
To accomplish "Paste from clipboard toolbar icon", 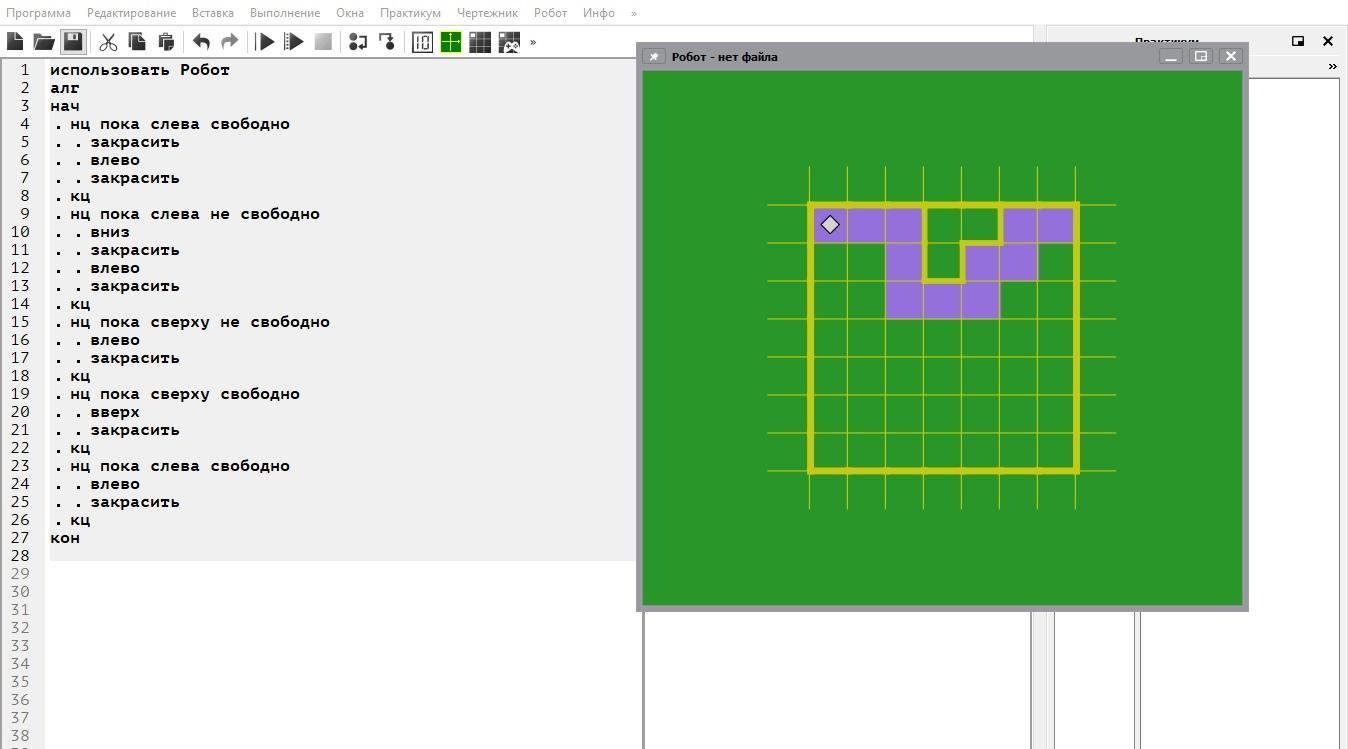I will [166, 42].
